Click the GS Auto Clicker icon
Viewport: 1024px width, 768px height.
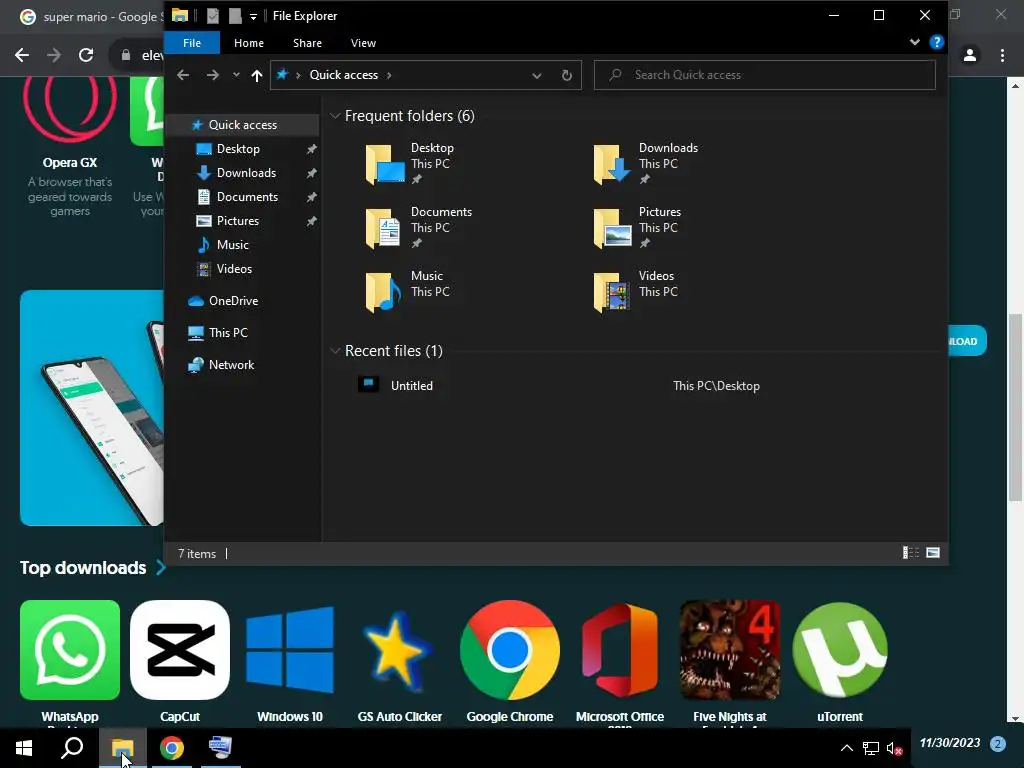(x=400, y=650)
